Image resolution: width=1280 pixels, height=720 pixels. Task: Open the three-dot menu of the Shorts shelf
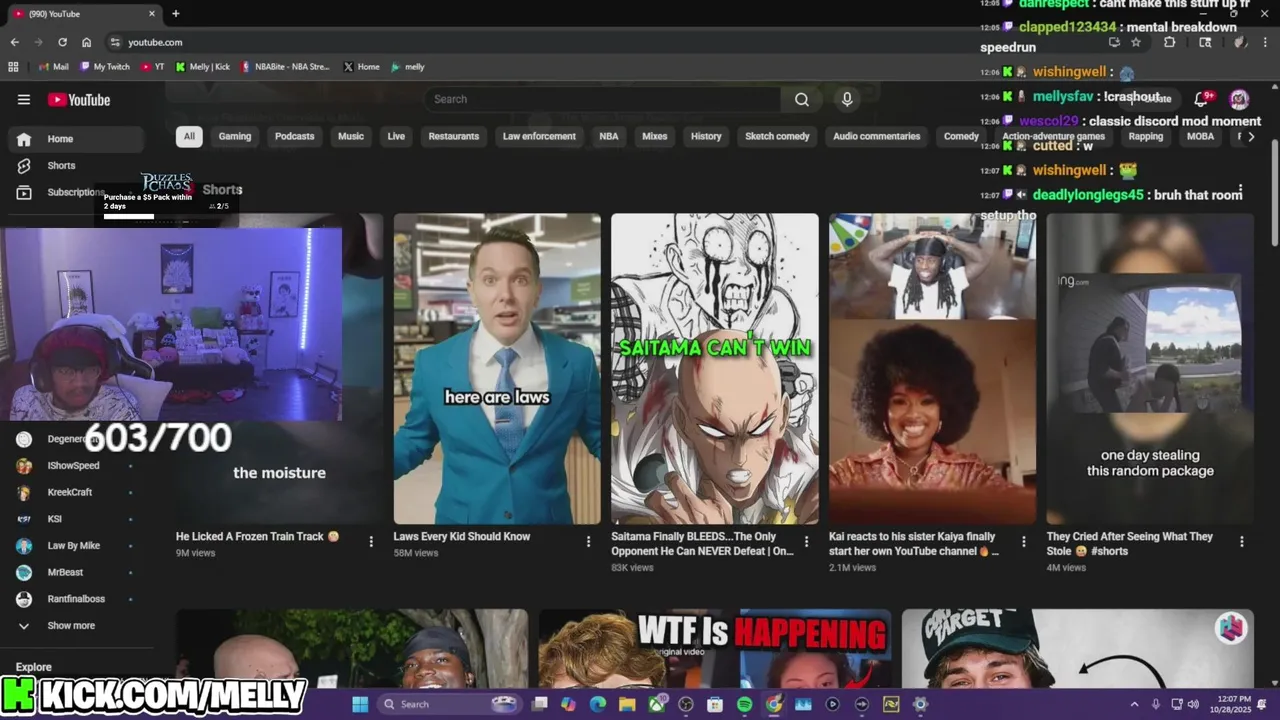1240,190
